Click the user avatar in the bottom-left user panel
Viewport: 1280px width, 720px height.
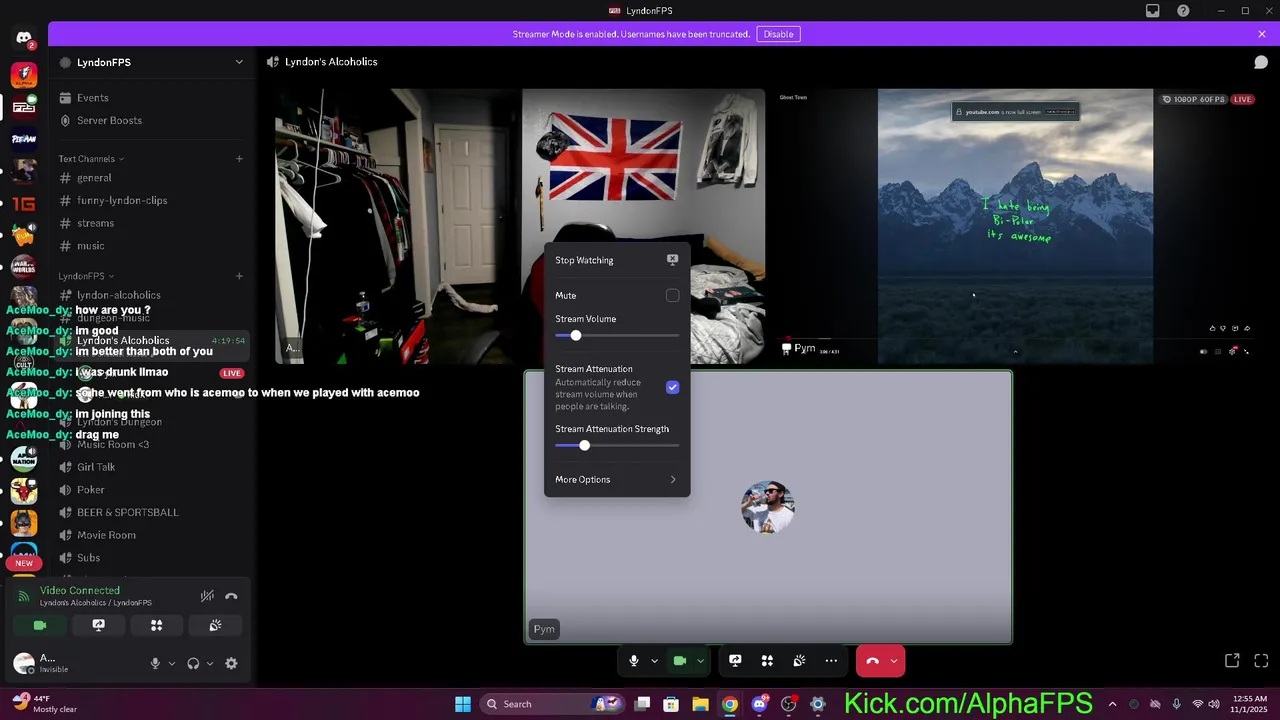(24, 663)
